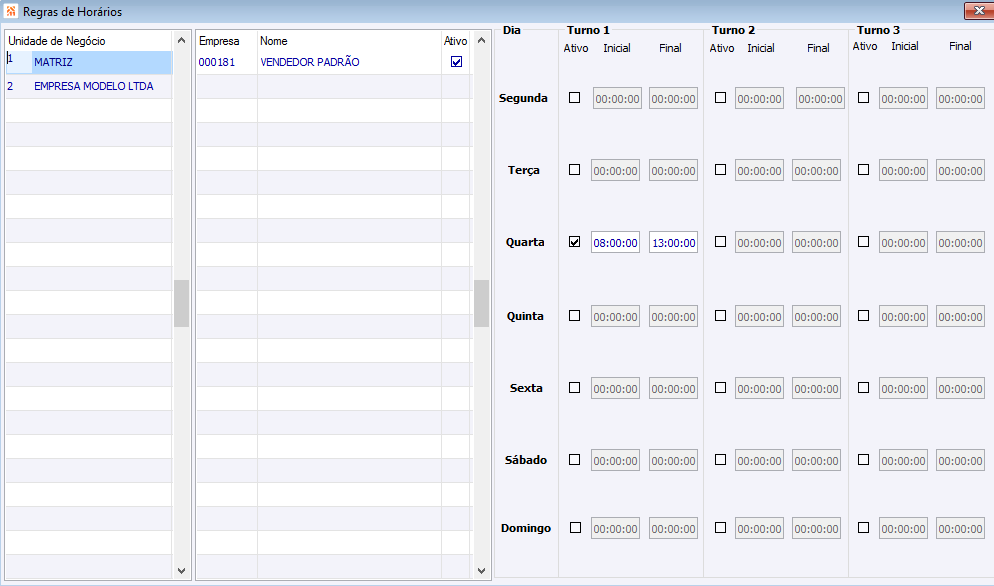Viewport: 994px width, 586px height.
Task: Click Segunda Turno 1 Final time field
Action: [673, 99]
